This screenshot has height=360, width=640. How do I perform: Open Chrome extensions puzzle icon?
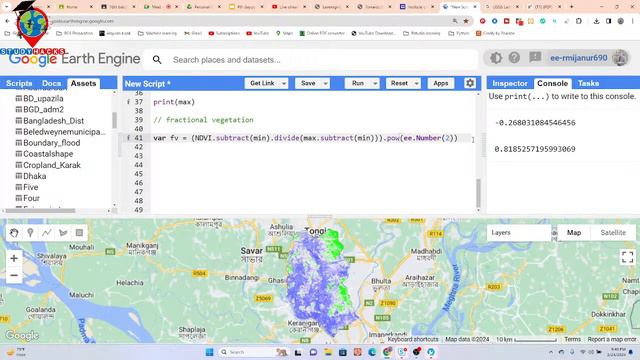(x=579, y=21)
